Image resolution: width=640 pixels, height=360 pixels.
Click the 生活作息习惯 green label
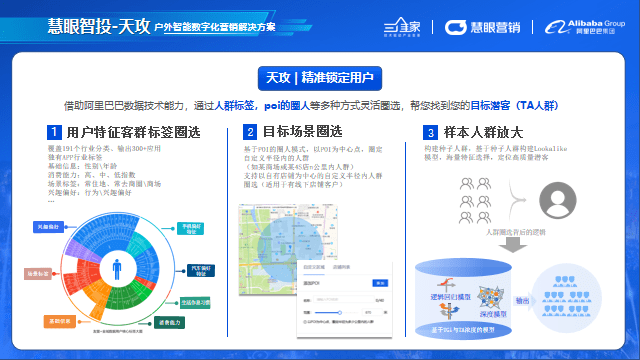tap(195, 302)
